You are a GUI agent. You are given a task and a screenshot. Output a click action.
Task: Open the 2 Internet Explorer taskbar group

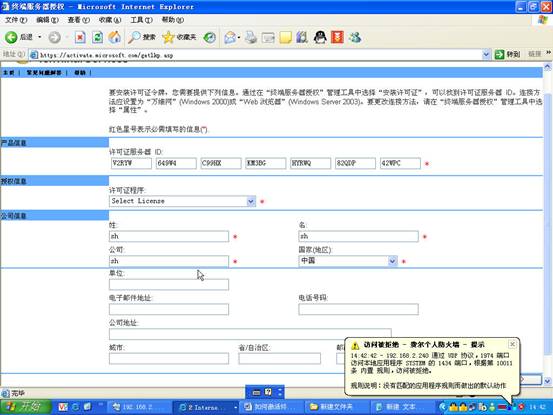(x=206, y=407)
